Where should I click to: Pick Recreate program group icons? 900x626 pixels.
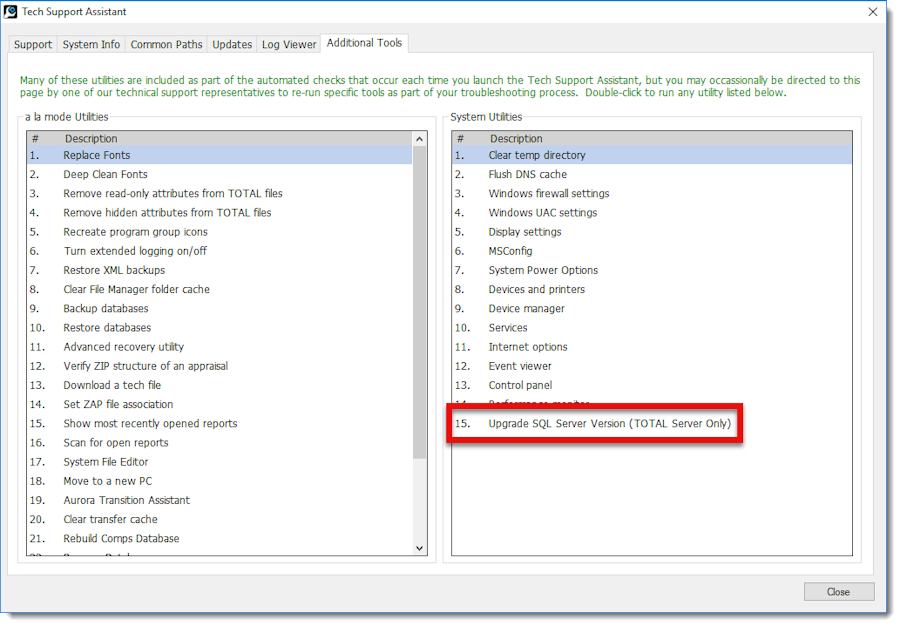pos(219,232)
